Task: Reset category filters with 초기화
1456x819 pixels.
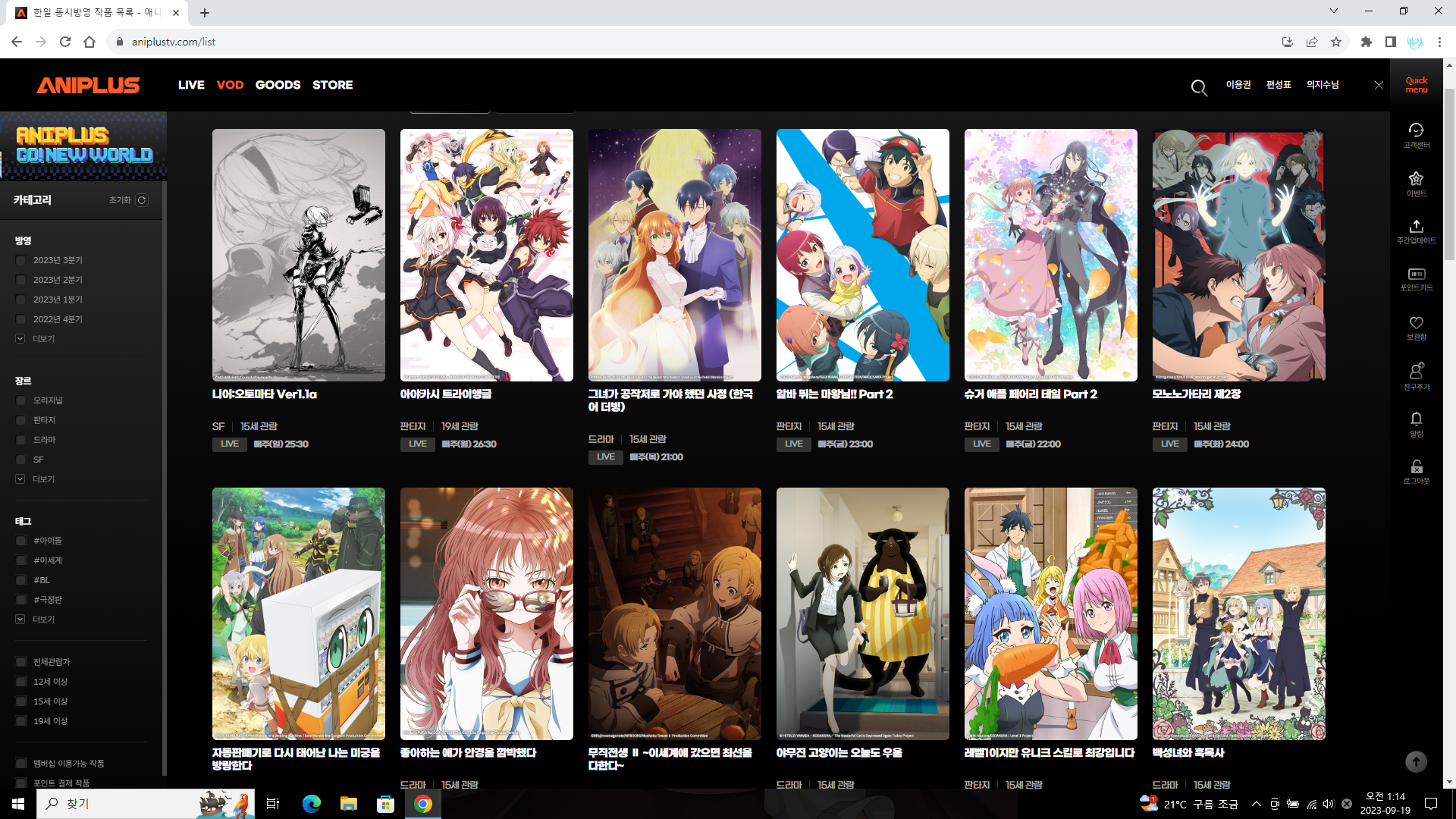Action: coord(128,200)
